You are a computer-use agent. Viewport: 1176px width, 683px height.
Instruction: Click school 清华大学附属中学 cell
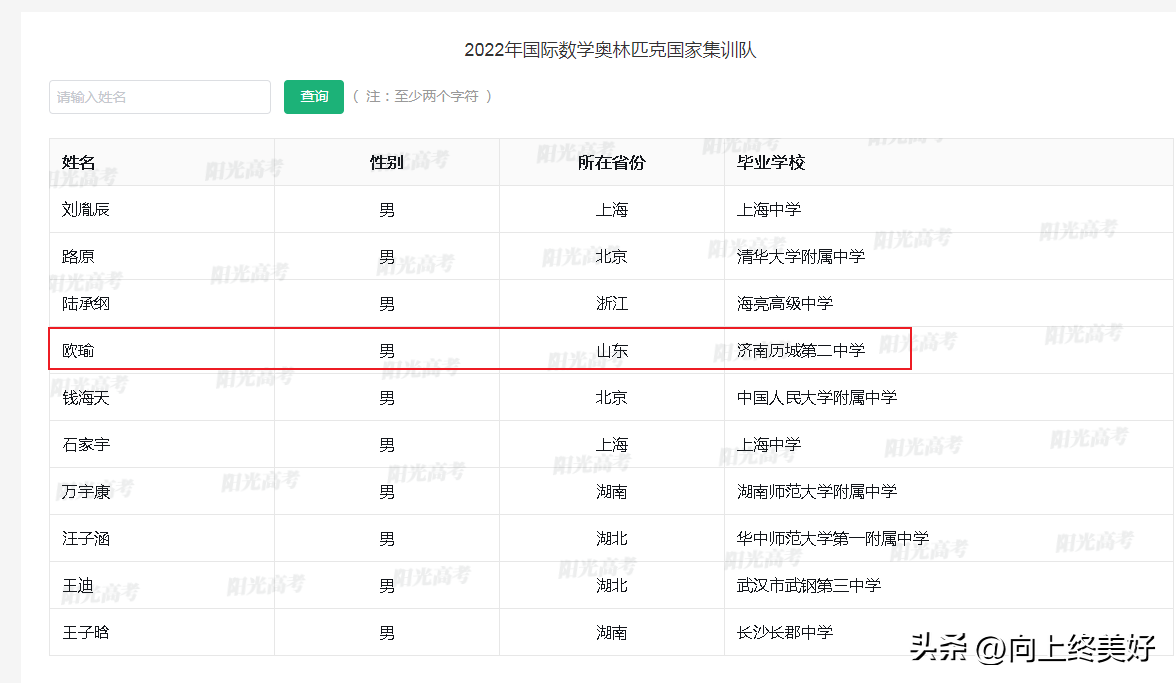click(801, 257)
